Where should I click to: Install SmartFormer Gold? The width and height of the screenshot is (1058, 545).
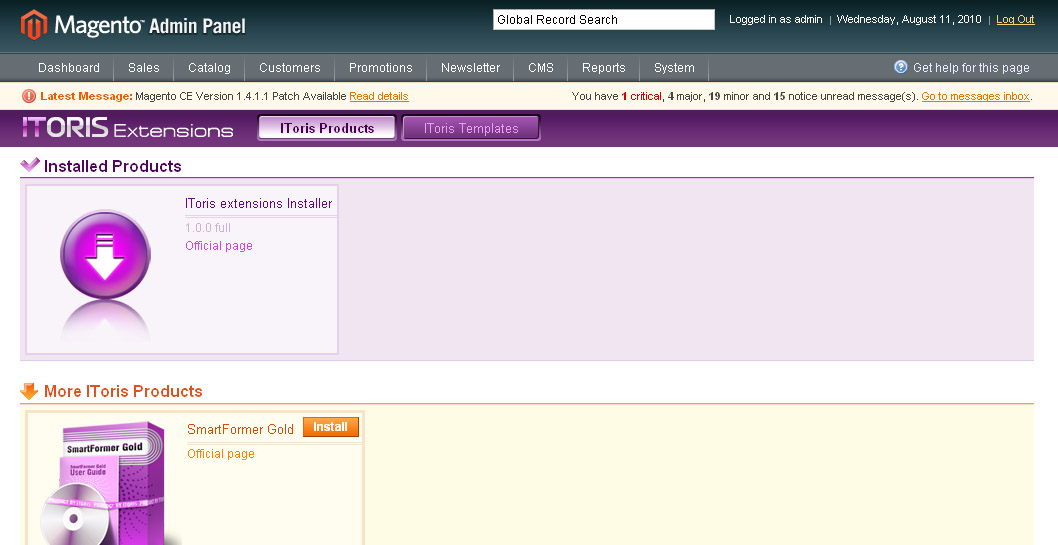(x=331, y=427)
